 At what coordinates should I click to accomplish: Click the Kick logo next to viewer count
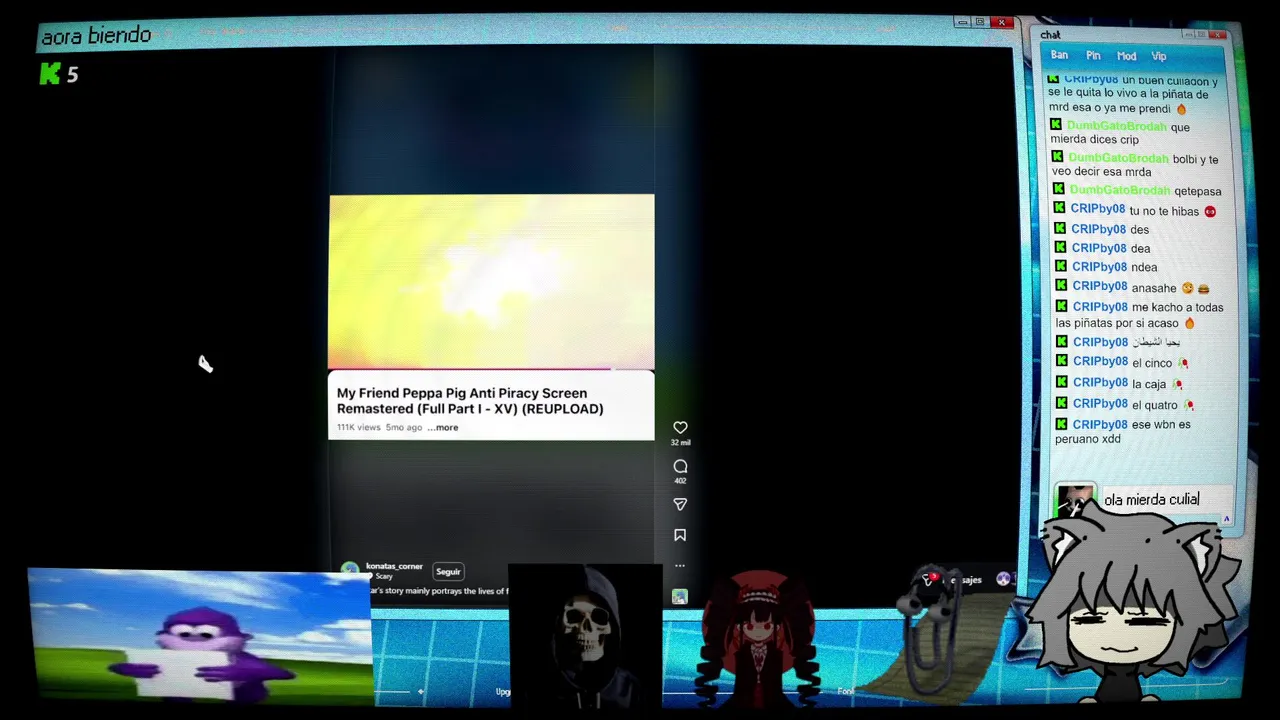(x=50, y=73)
